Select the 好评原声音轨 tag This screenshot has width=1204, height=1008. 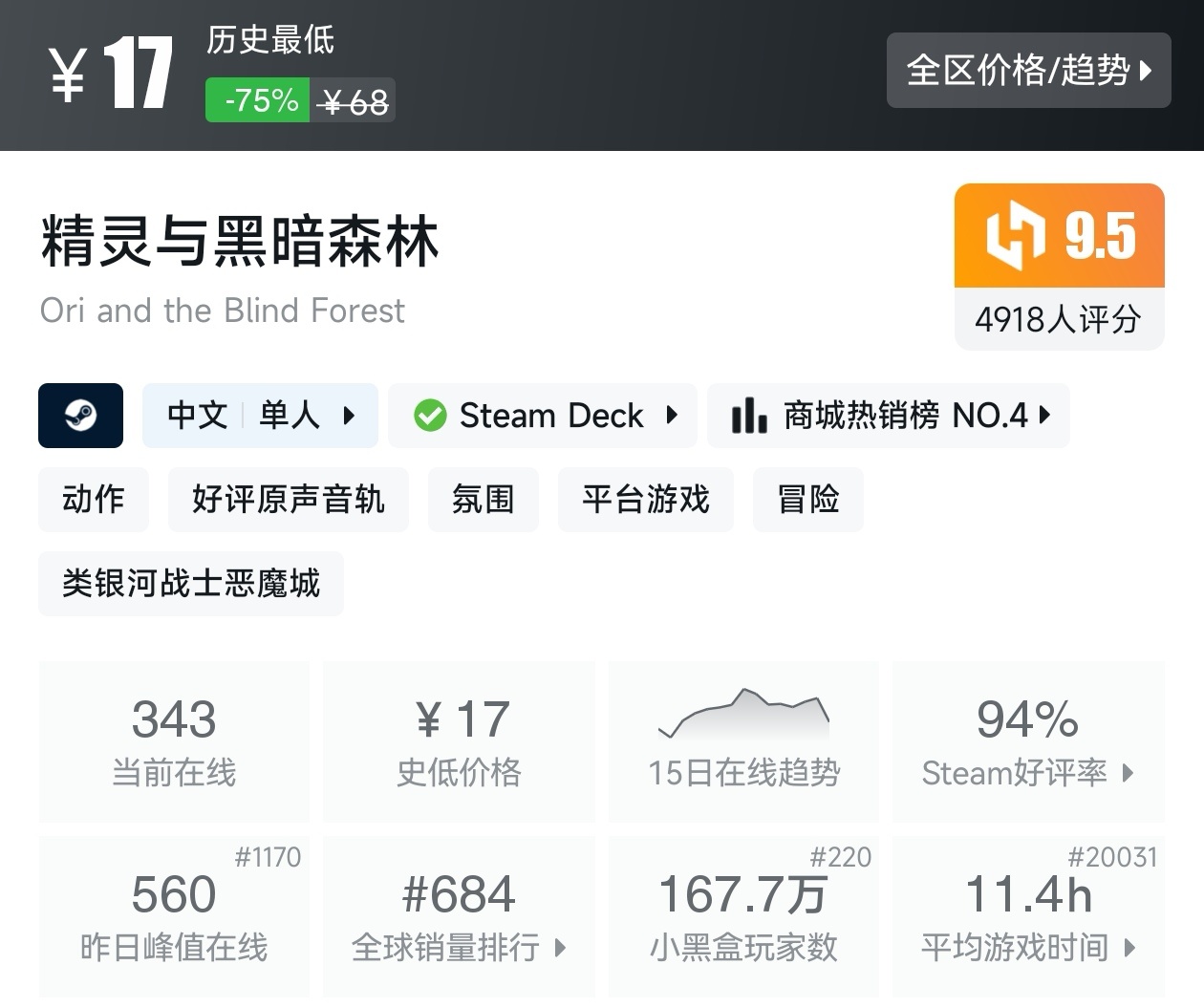tap(288, 499)
